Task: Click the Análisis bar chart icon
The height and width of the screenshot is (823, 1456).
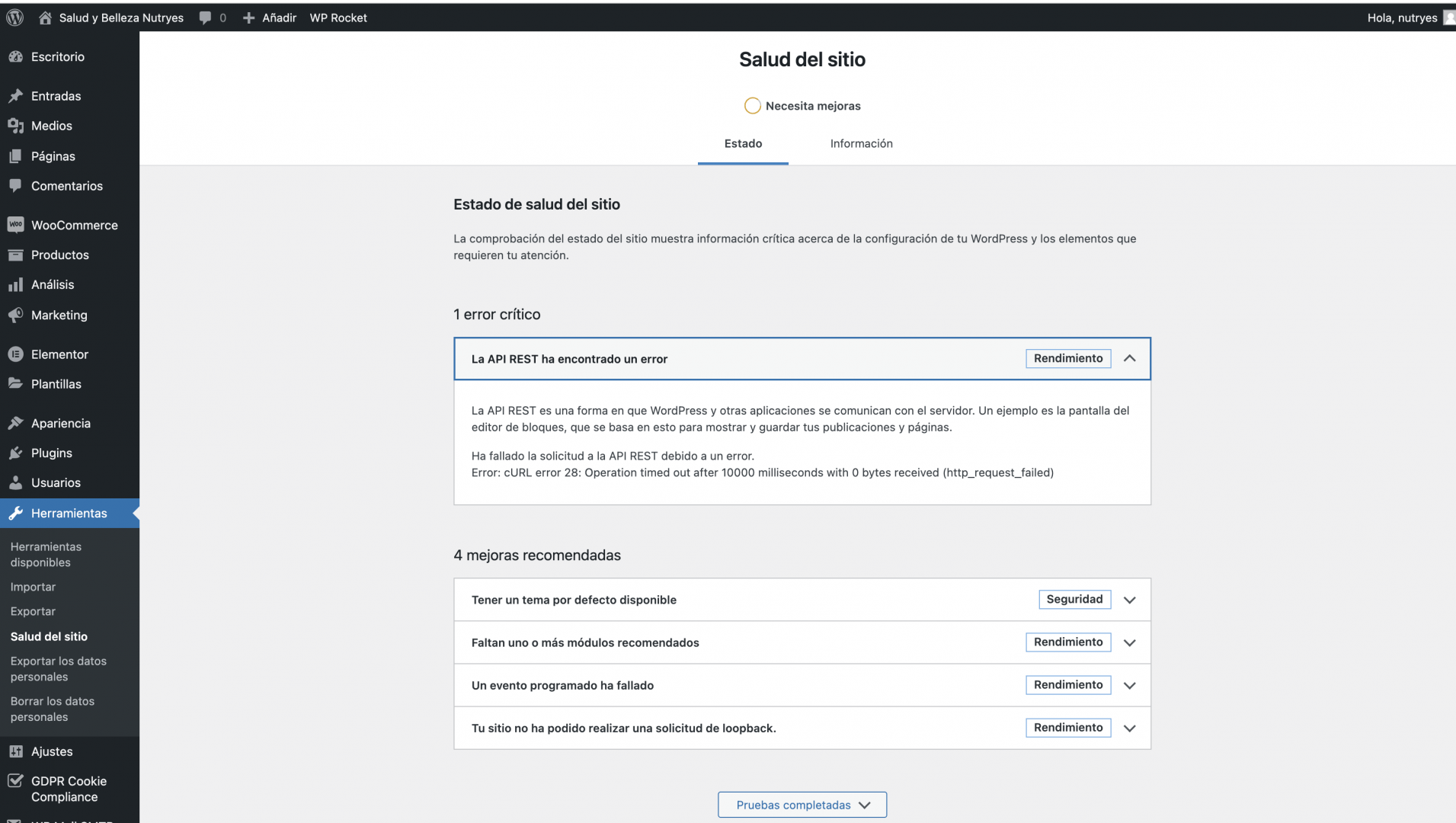Action: click(15, 285)
